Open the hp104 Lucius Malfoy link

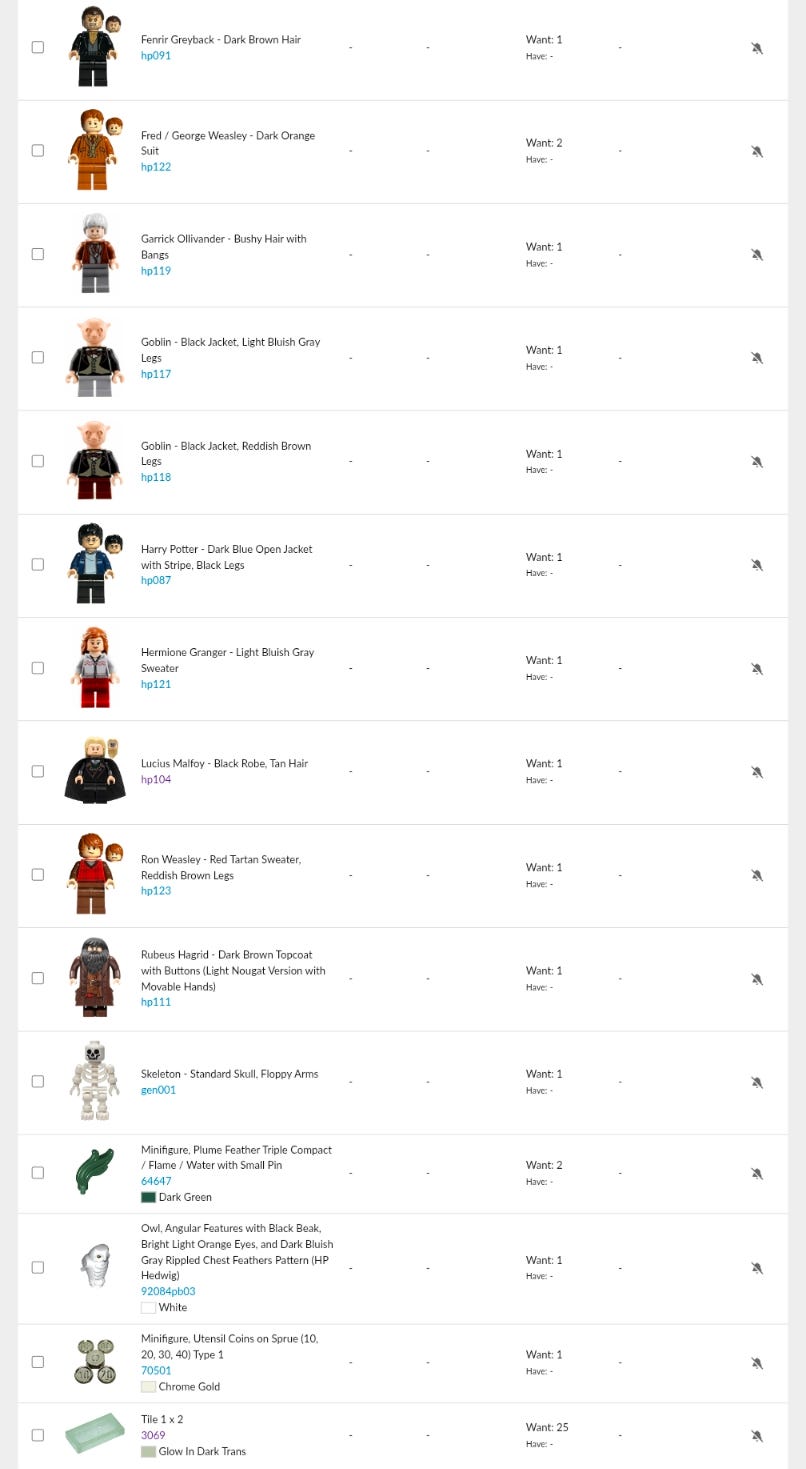tap(156, 780)
